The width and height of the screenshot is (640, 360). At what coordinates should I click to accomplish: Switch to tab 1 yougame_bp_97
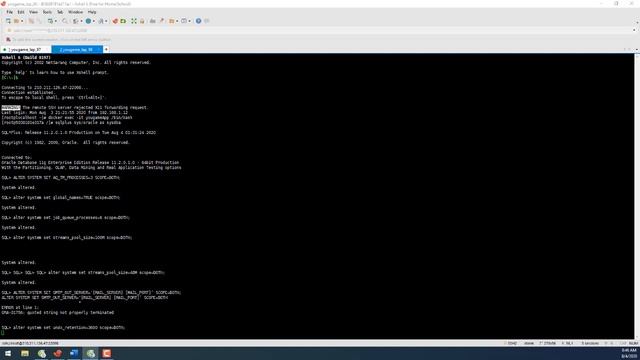(x=25, y=50)
